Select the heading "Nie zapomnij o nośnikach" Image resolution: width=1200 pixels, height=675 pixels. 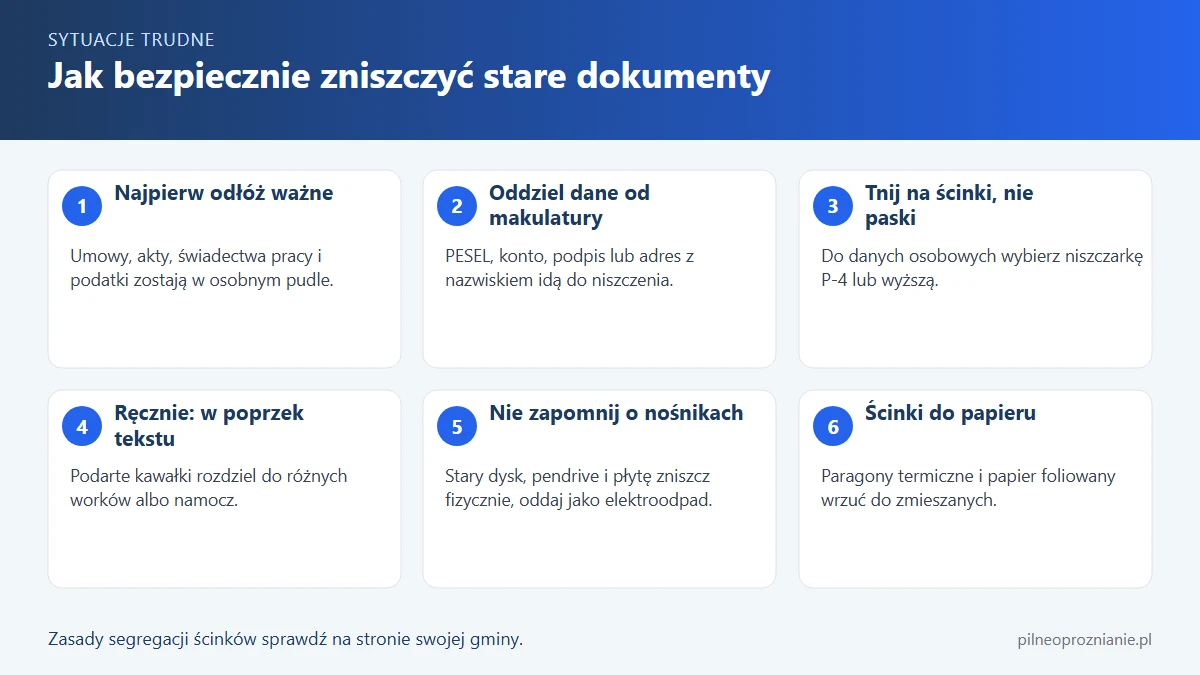pyautogui.click(x=616, y=413)
